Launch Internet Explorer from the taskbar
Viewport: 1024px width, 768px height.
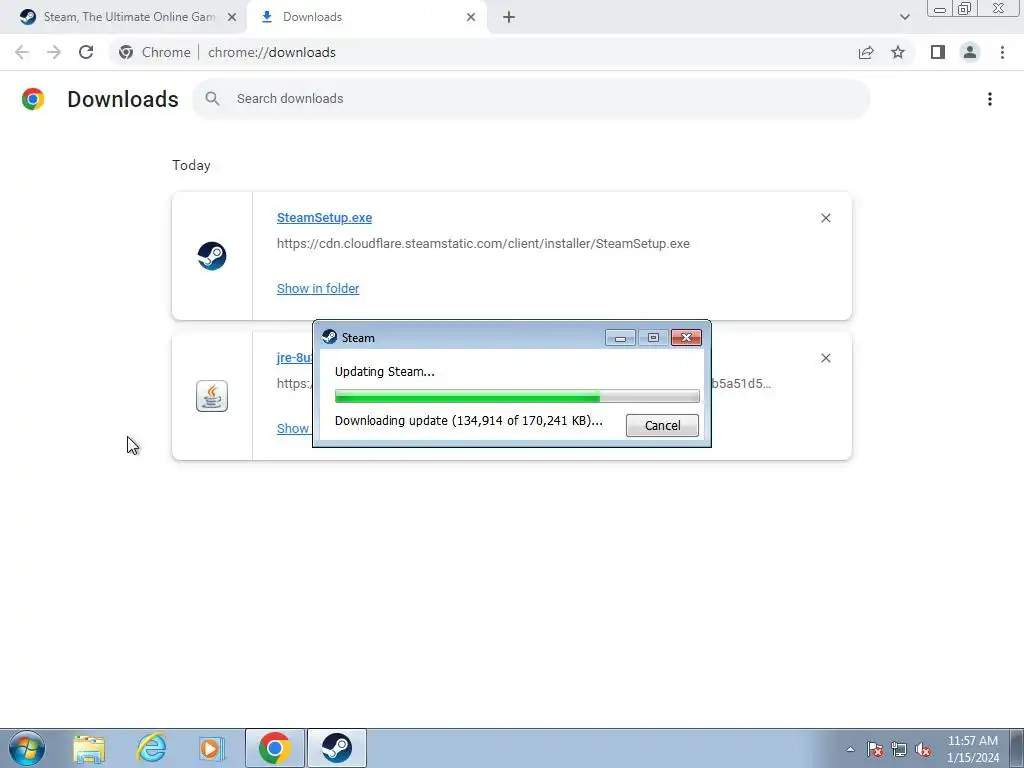pos(152,748)
